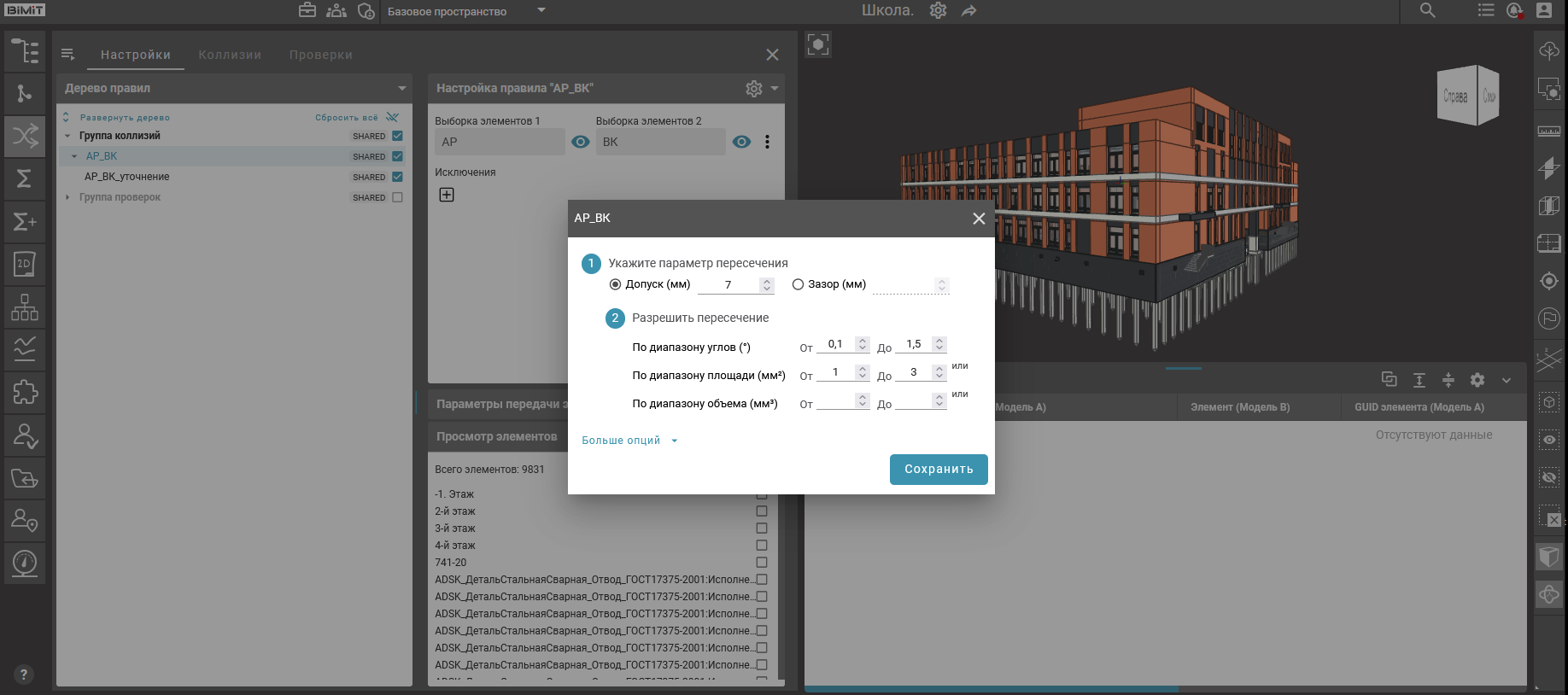
Task: Open the 2D document sidebar icon
Action: click(x=25, y=264)
